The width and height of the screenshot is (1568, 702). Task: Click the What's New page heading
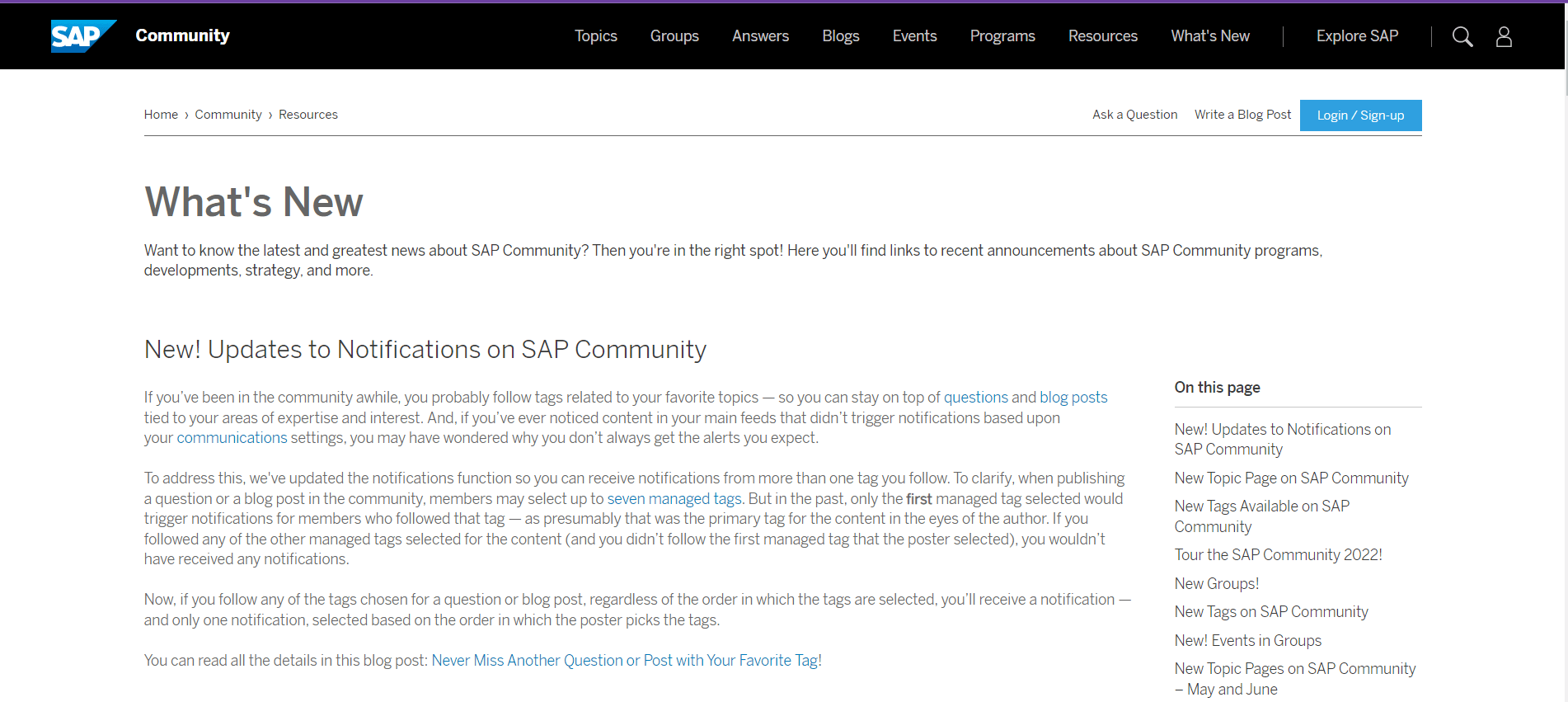254,202
